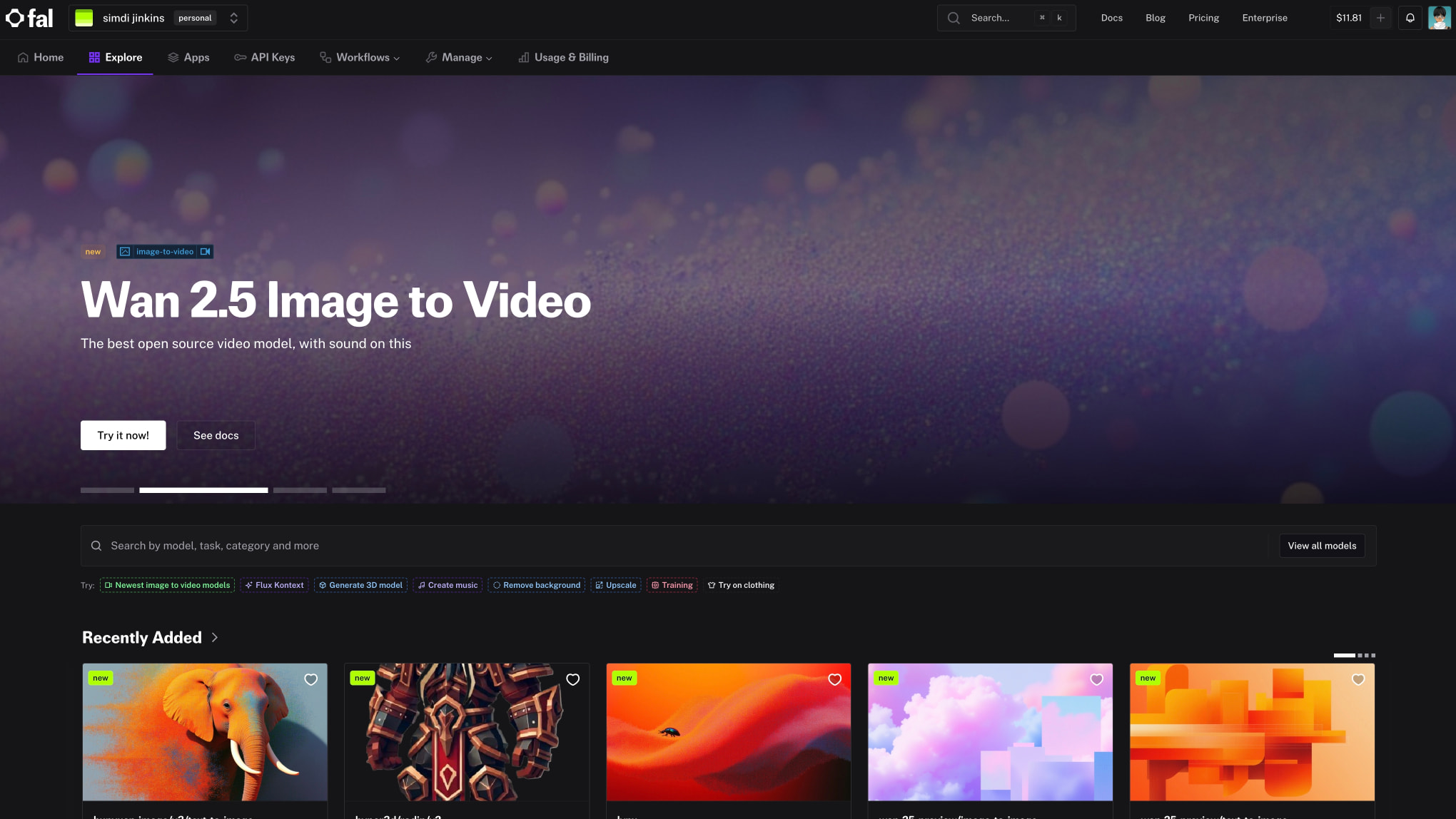Viewport: 1456px width, 819px height.
Task: Click the Recently Added pagination indicator
Action: (1354, 655)
